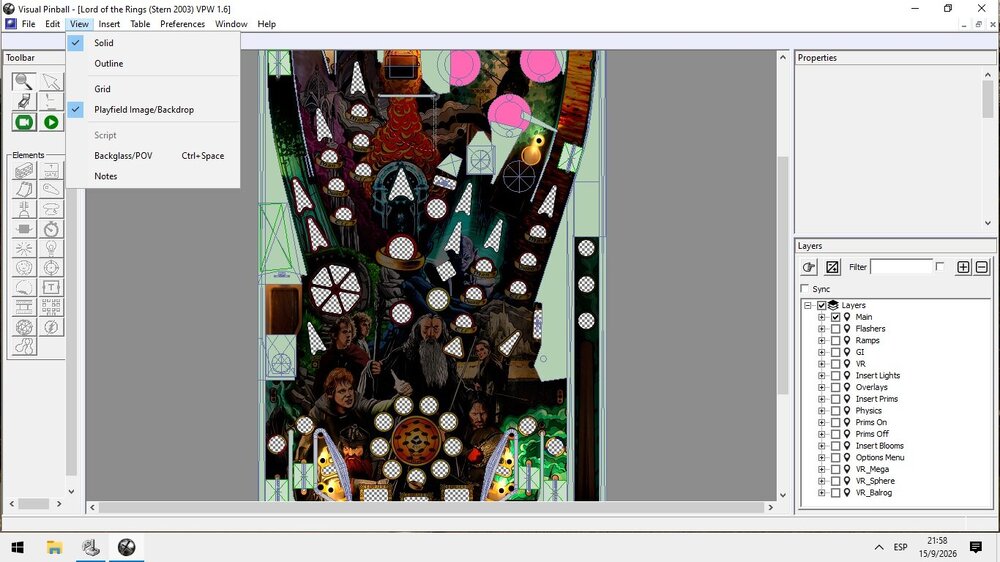The image size is (1000, 562).
Task: Pick the Flipper element tool
Action: 51,189
